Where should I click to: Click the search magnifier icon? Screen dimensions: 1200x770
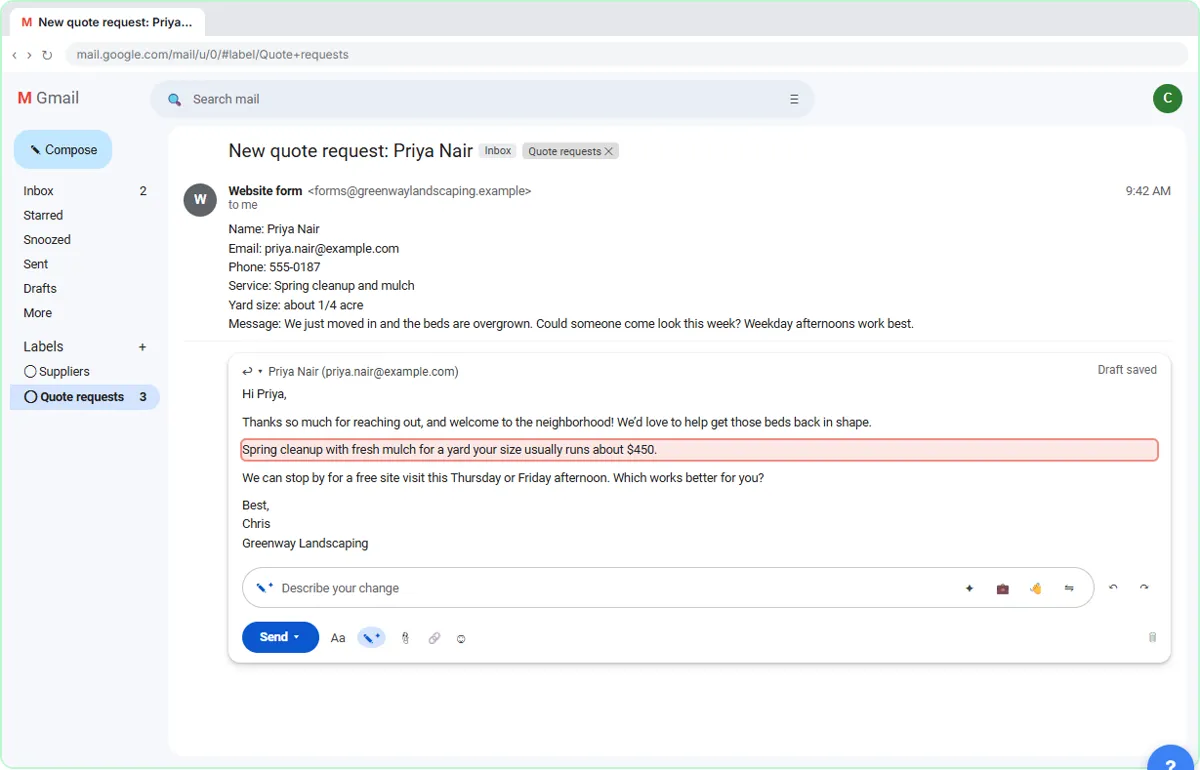(175, 99)
